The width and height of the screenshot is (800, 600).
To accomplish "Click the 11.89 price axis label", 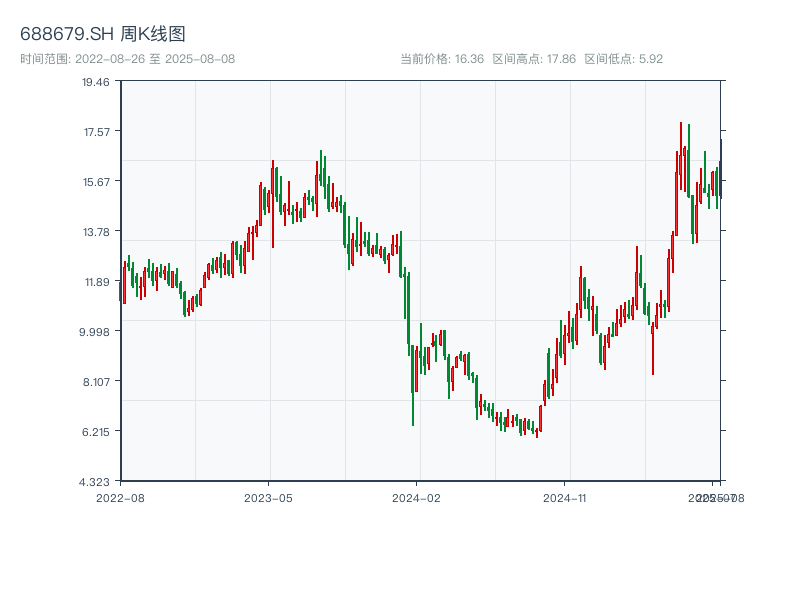I will click(x=96, y=282).
